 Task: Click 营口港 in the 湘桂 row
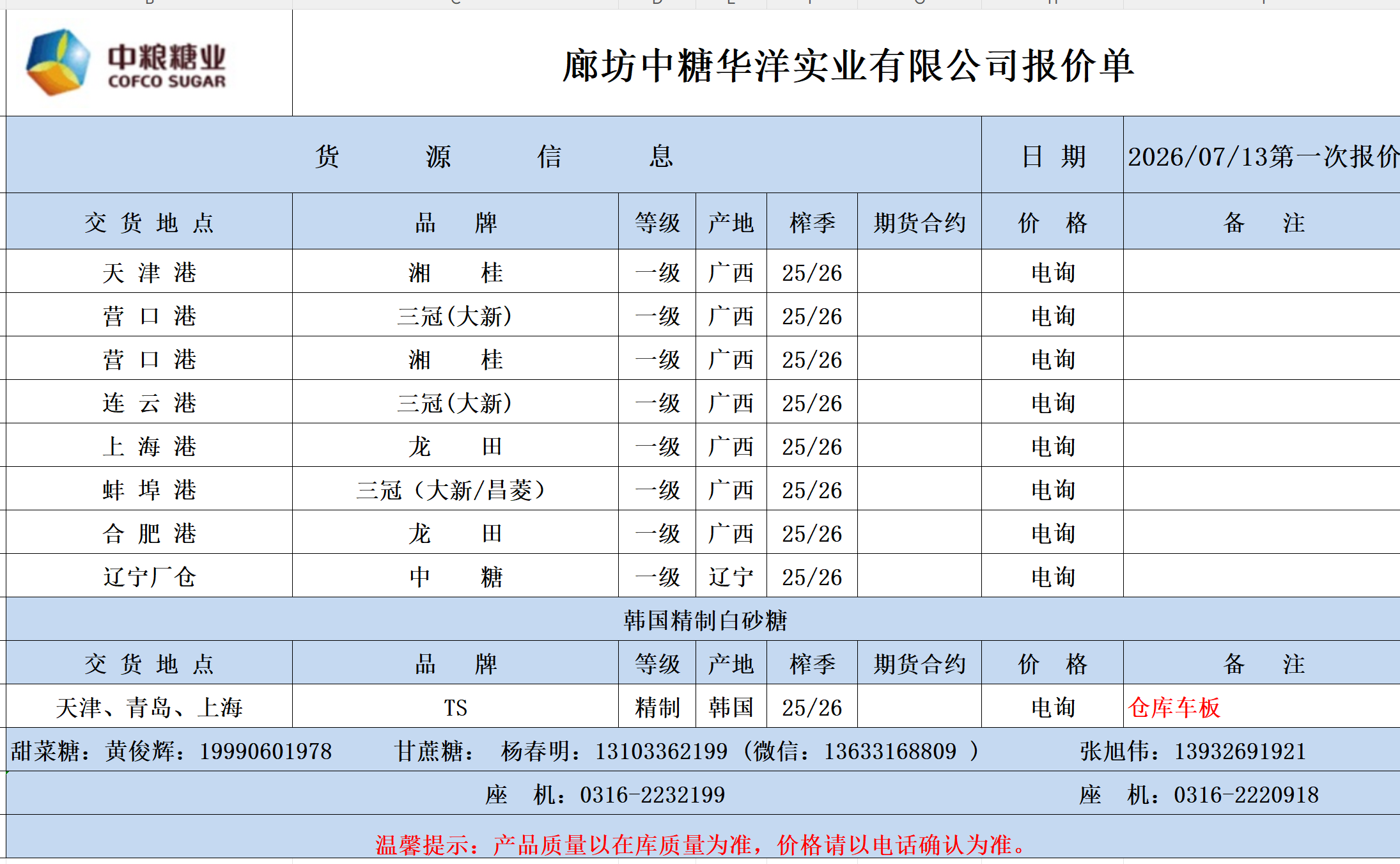coord(149,359)
